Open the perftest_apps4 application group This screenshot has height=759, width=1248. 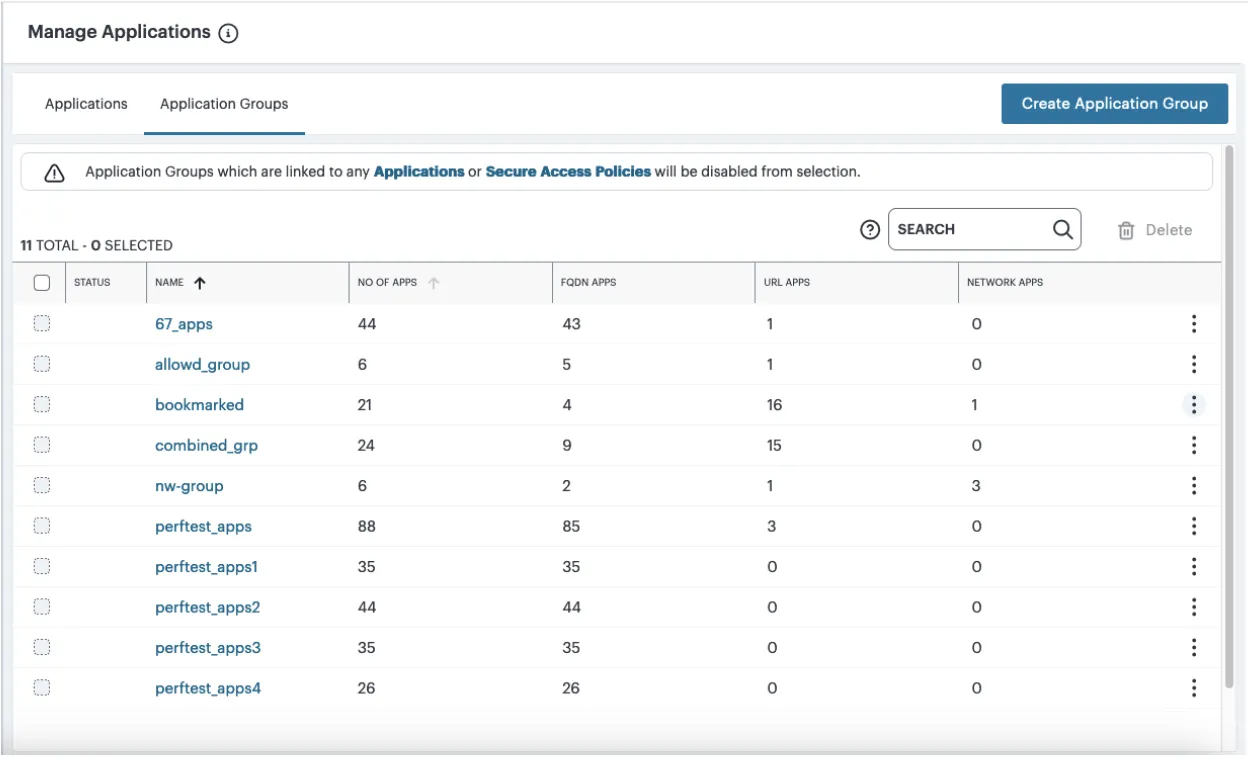pyautogui.click(x=208, y=689)
